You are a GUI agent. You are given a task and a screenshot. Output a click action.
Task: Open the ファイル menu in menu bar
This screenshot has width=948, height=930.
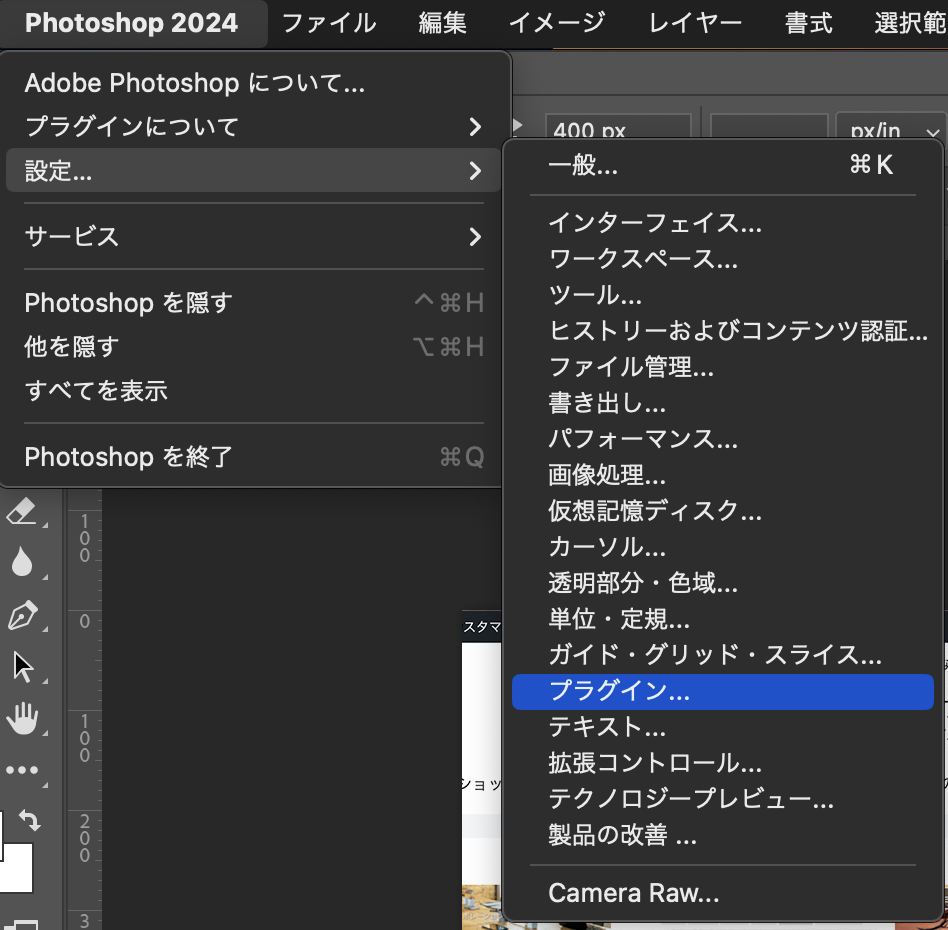pos(328,23)
